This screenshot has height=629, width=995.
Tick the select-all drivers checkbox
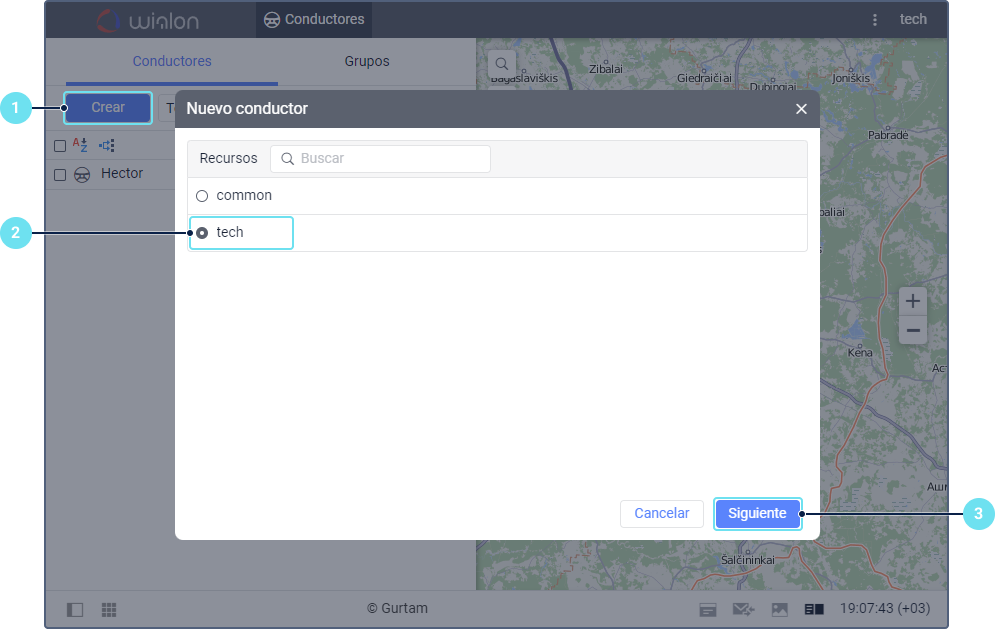point(60,146)
